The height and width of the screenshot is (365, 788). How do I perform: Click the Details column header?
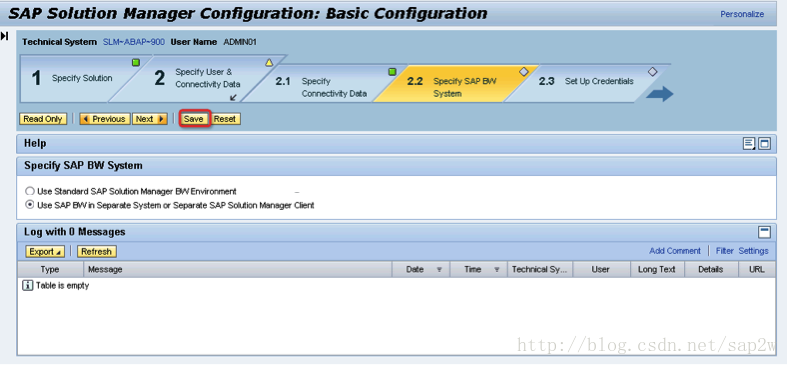tap(711, 269)
